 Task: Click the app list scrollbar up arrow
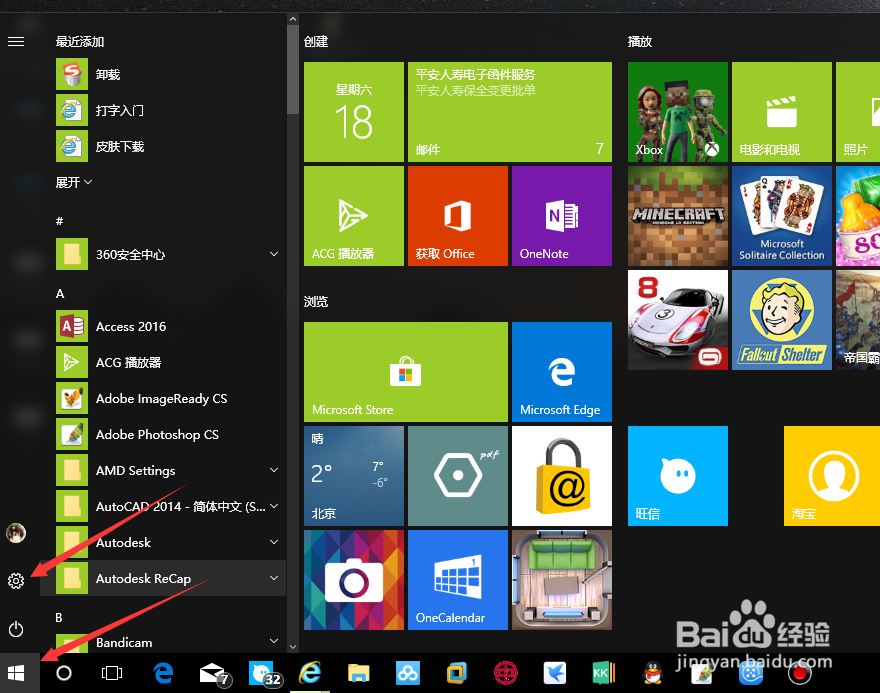[293, 19]
